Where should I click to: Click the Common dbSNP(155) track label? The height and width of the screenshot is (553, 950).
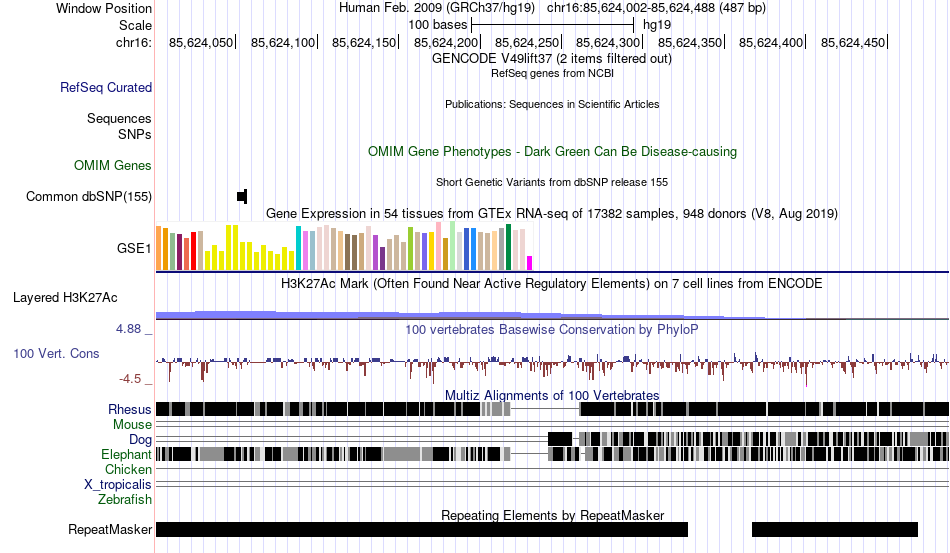click(89, 196)
